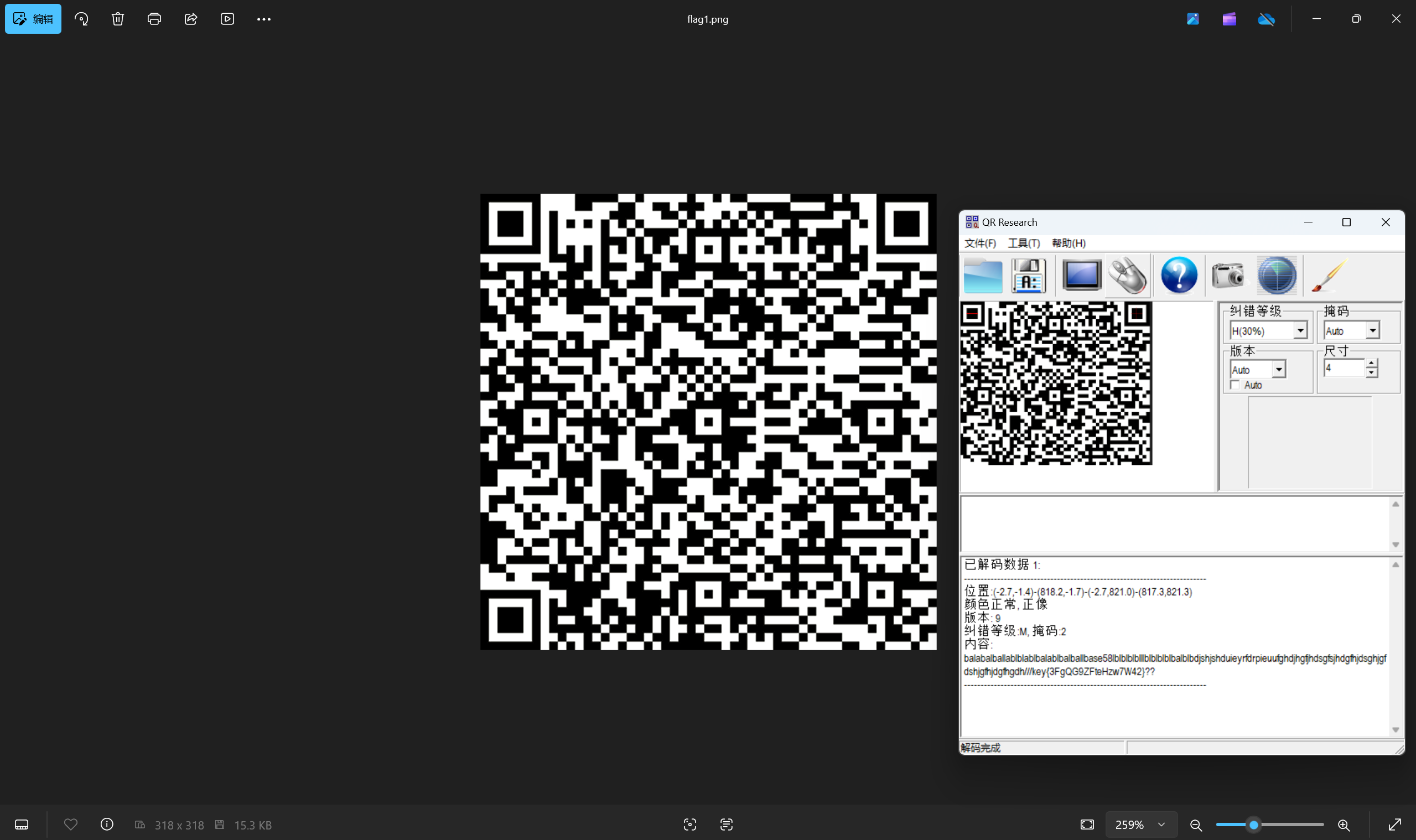Image resolution: width=1416 pixels, height=840 pixels.
Task: Open the 工具(T) menu in QR Research
Action: [1023, 243]
